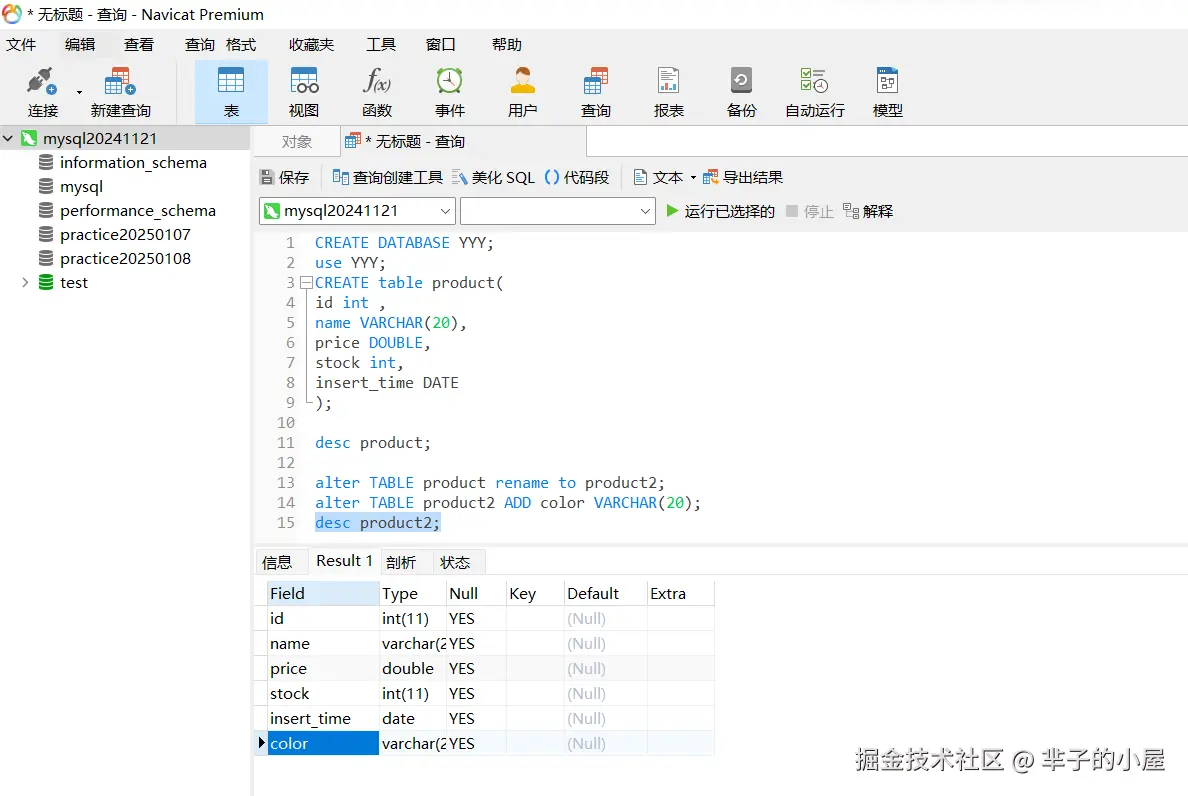Select the double type cell
This screenshot has width=1188, height=796.
(412, 669)
